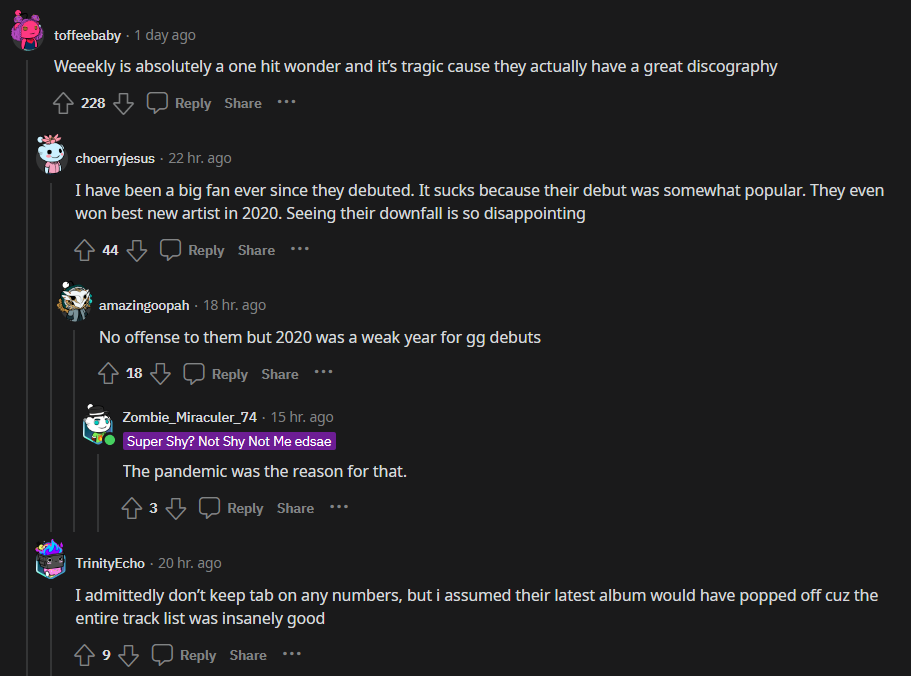Open more options on choerryjesus's comment
Image resolution: width=911 pixels, height=676 pixels.
(300, 249)
